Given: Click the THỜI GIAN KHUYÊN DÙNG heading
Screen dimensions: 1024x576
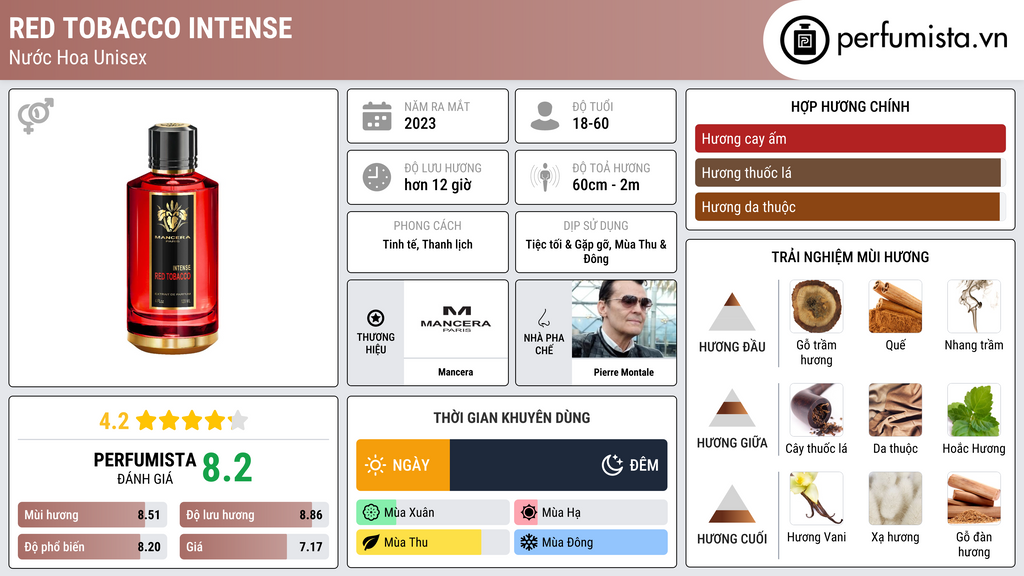Looking at the screenshot, I should pyautogui.click(x=512, y=418).
